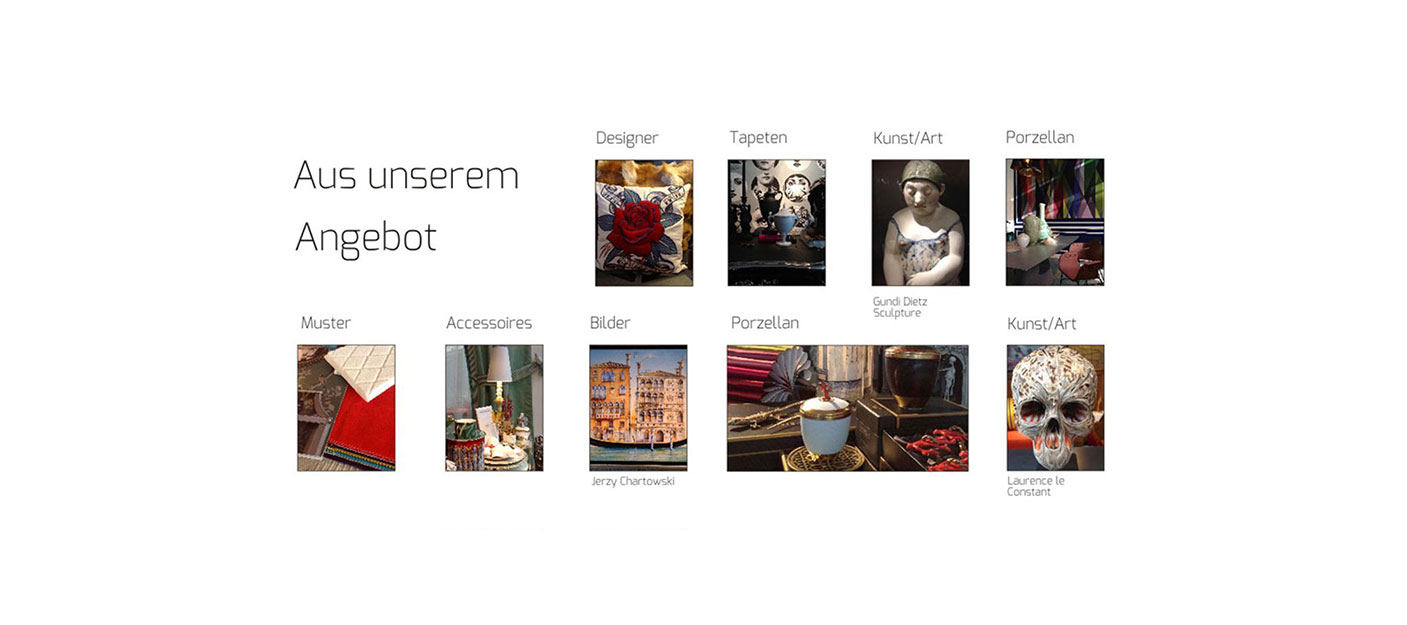Select the wide Porzellan cup image

(x=848, y=408)
